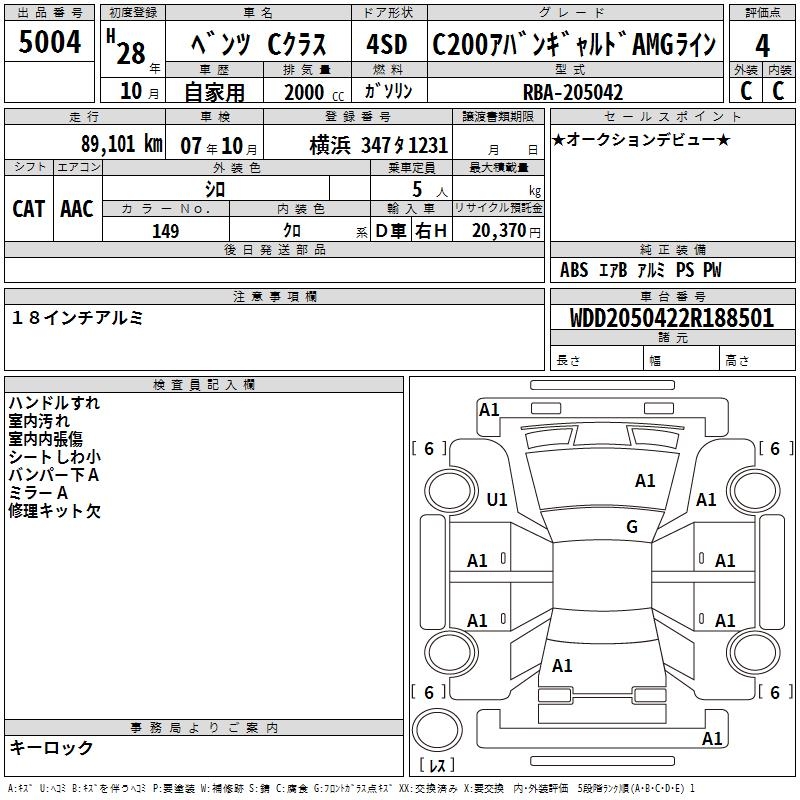Select the D車 import marking
The image size is (800, 800).
tap(391, 231)
